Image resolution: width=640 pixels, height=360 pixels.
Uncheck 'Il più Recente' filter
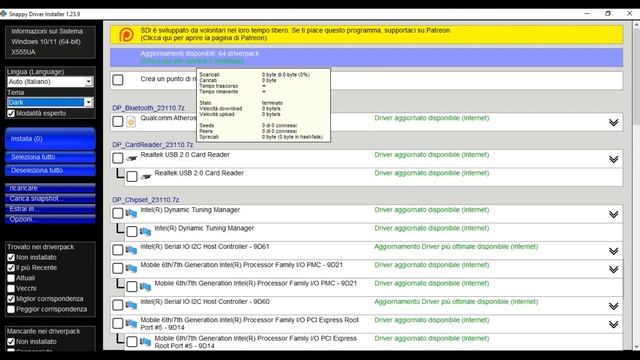(11, 268)
